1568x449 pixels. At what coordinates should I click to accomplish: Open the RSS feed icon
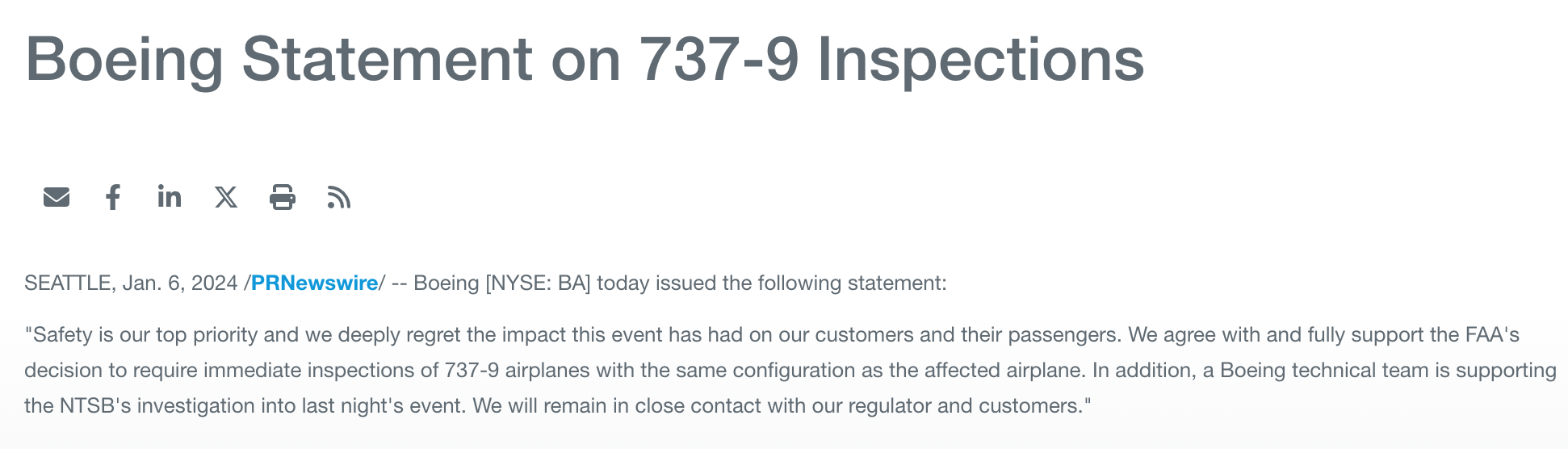(339, 197)
